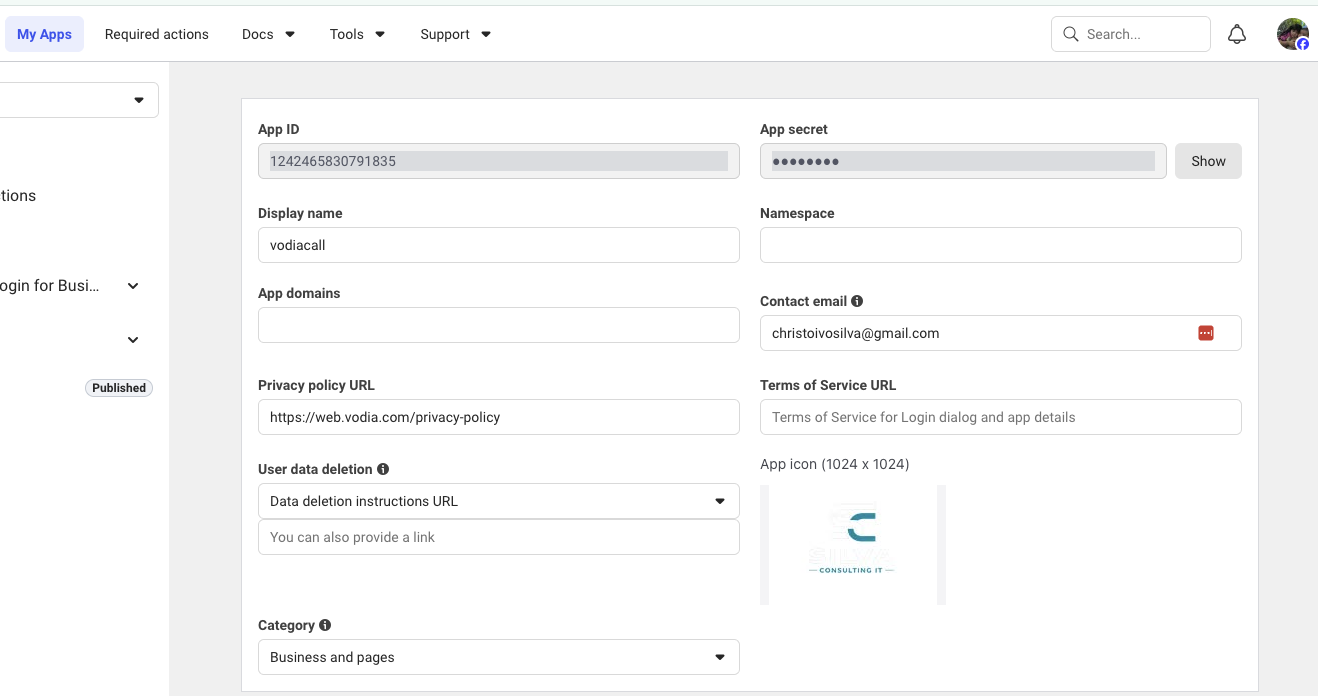Open the Tools menu
The height and width of the screenshot is (696, 1318).
point(357,34)
